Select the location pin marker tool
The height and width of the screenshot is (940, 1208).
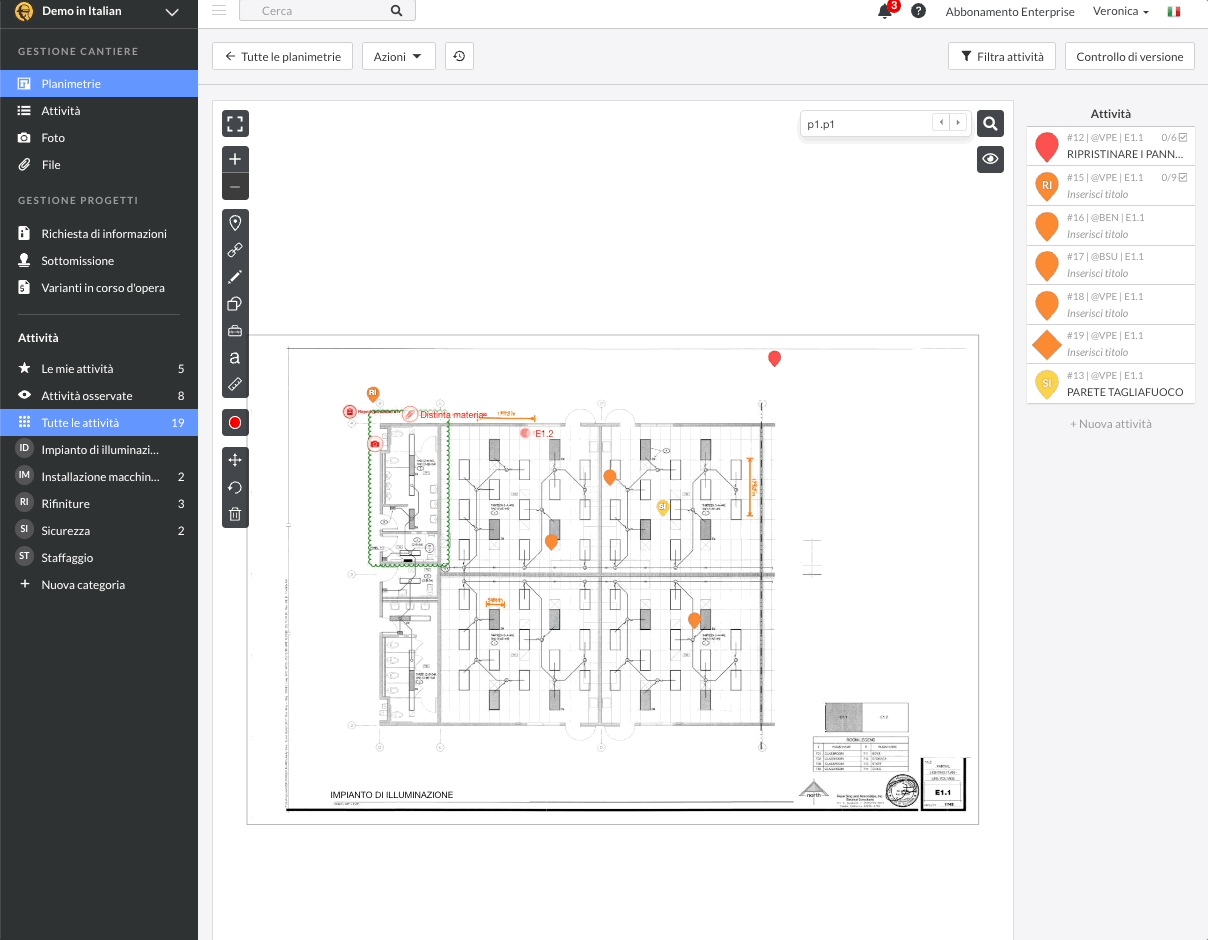pyautogui.click(x=235, y=223)
